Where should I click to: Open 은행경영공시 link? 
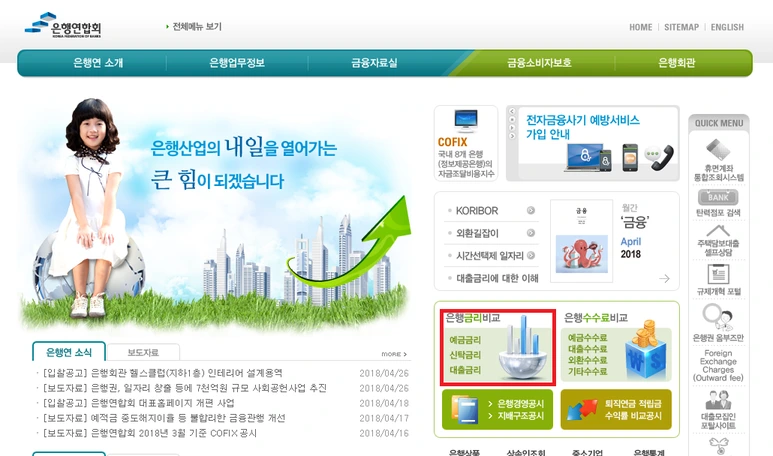pos(520,404)
